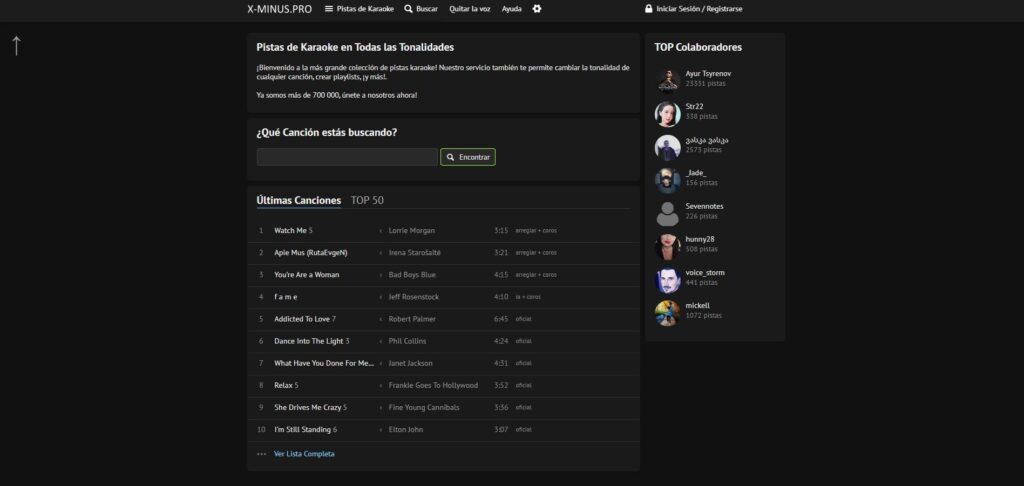Open voice_storm avatar picture
Image resolution: width=1024 pixels, height=486 pixels.
[x=667, y=280]
